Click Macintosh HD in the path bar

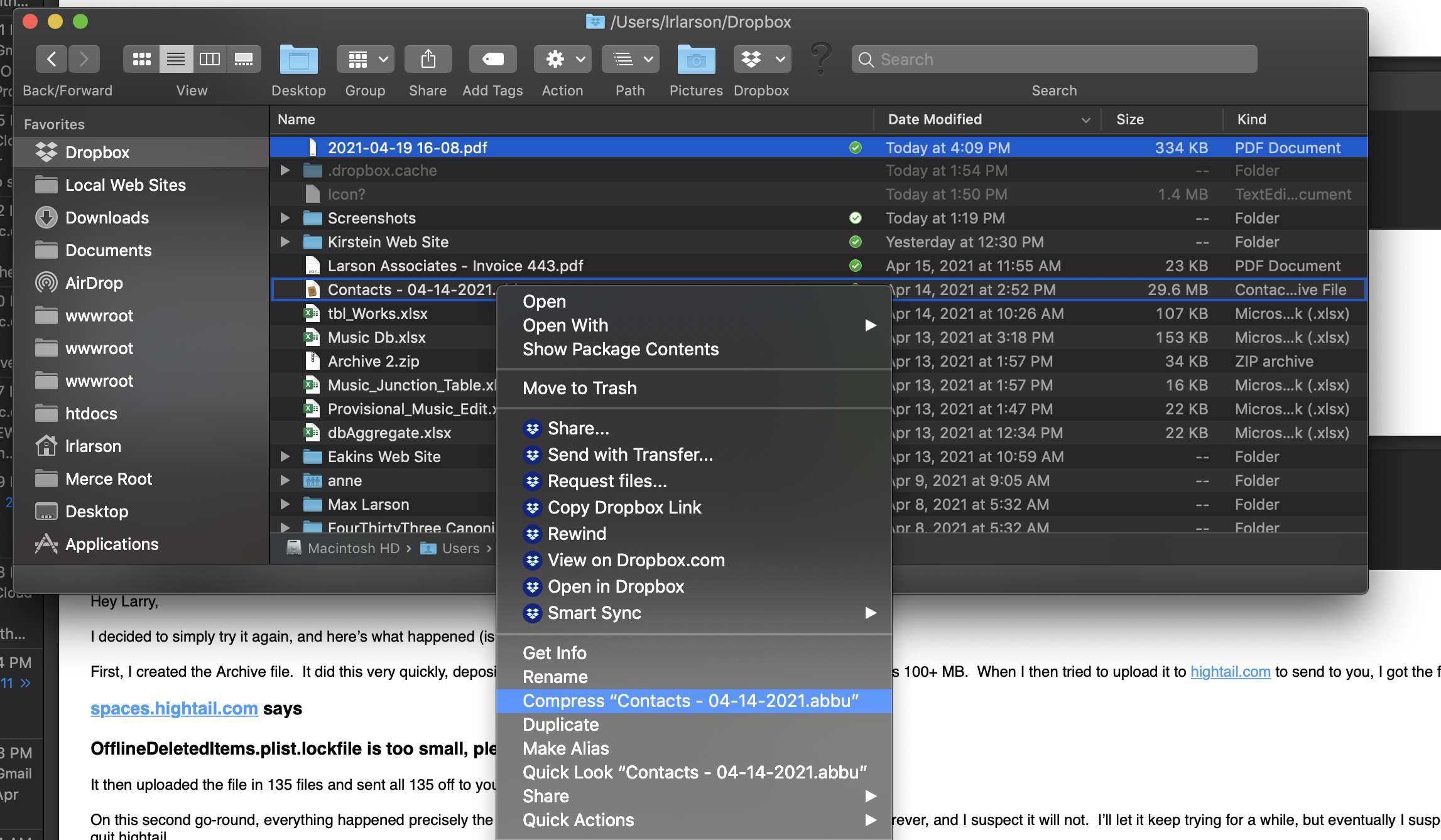coord(343,549)
